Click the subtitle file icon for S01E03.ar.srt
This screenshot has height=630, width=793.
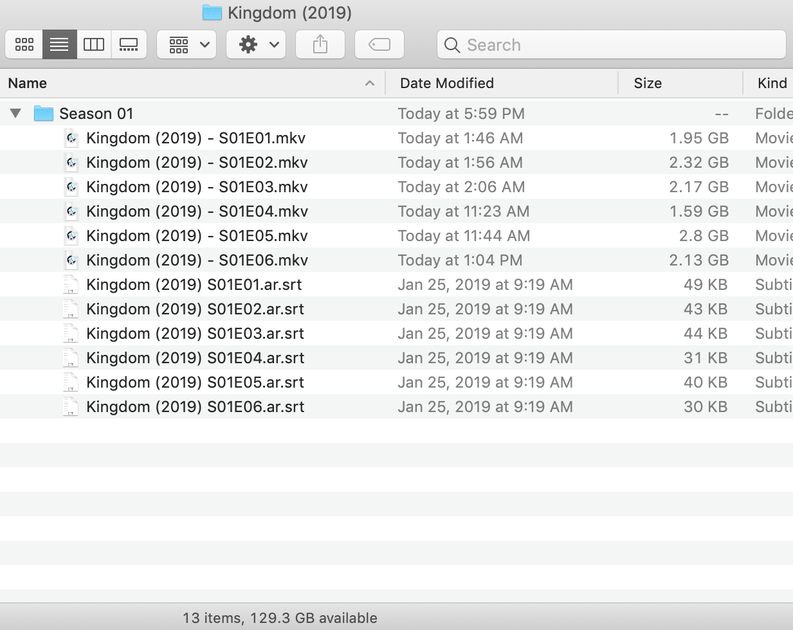pos(71,333)
